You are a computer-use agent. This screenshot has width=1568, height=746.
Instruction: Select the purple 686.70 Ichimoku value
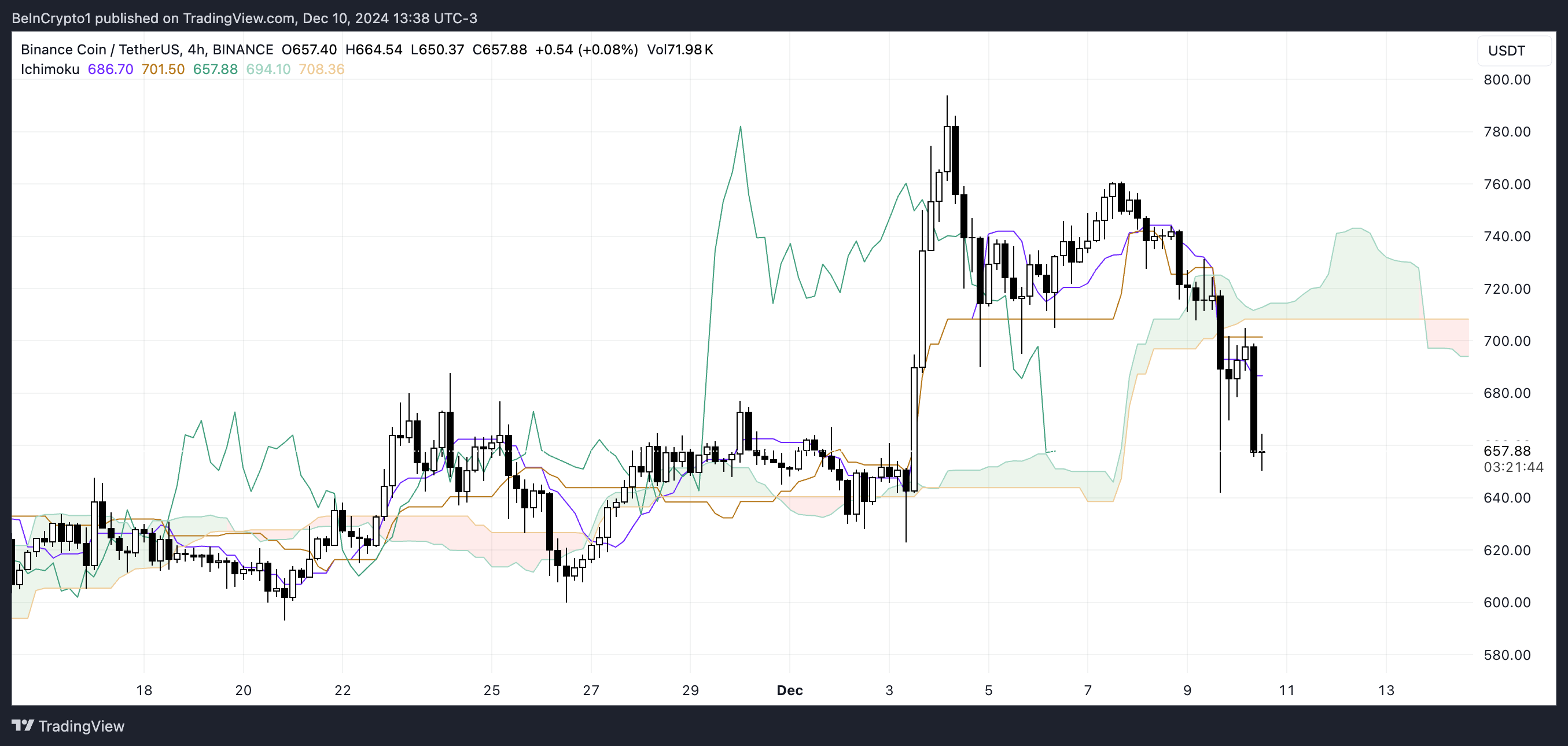[x=110, y=69]
